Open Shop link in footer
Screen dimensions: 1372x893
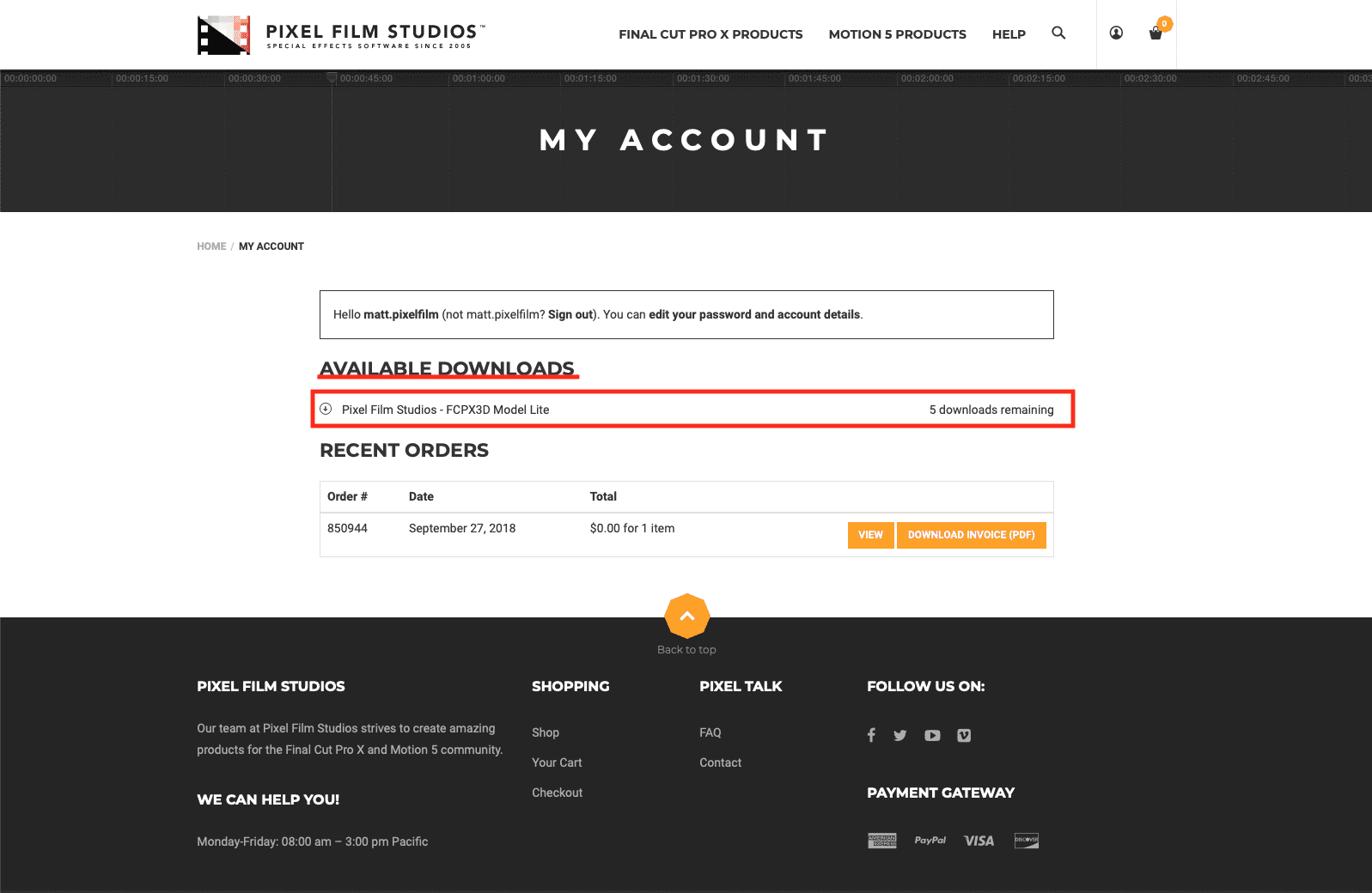coord(546,732)
